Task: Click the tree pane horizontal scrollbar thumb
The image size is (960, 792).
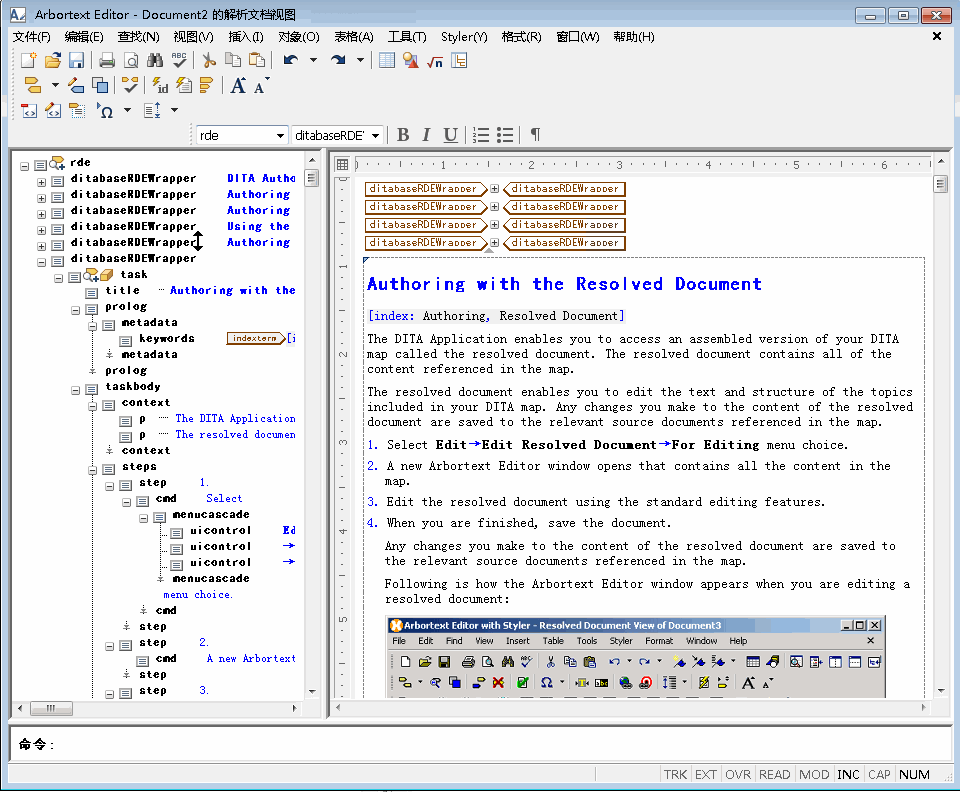Action: pos(51,708)
